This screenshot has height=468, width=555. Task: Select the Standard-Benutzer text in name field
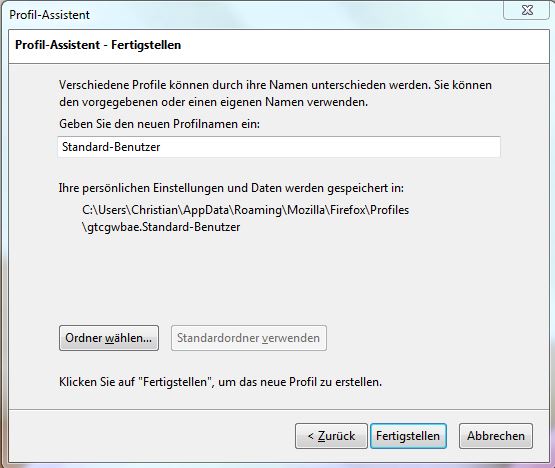coord(111,147)
